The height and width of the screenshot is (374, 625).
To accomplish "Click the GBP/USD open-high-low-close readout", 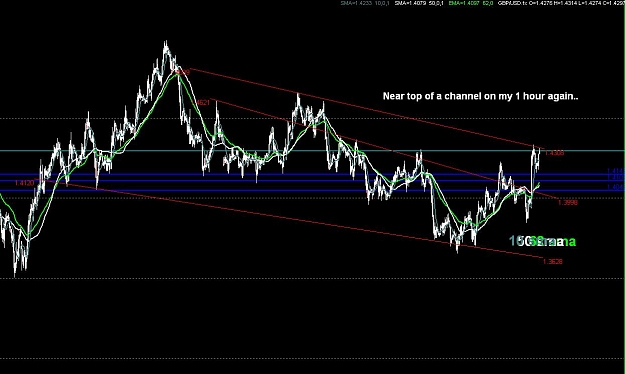I will 561,3.
